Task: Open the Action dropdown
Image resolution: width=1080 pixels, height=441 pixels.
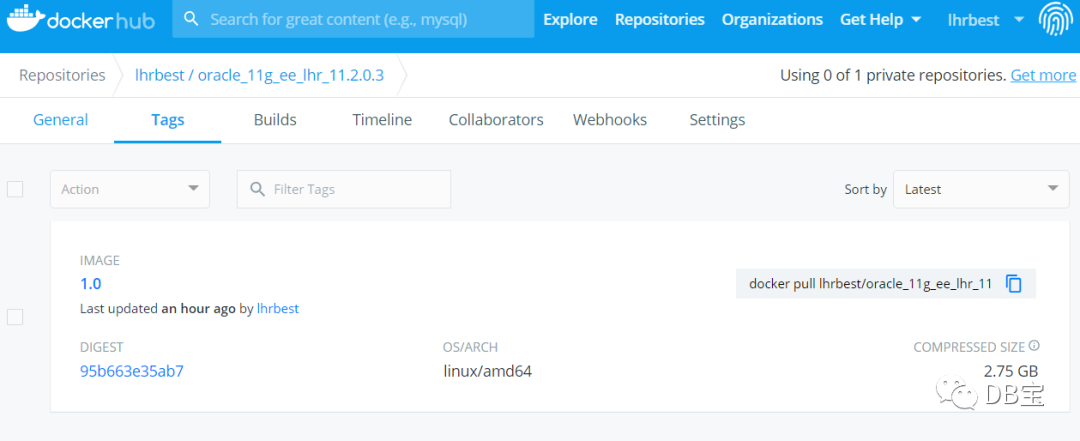Action: (x=129, y=189)
